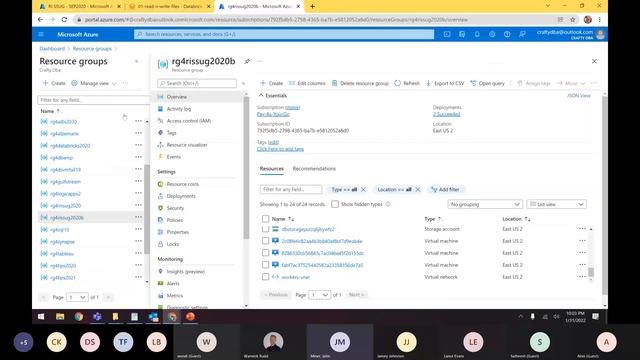Click the resources list scrollbar thumb

[x=591, y=272]
